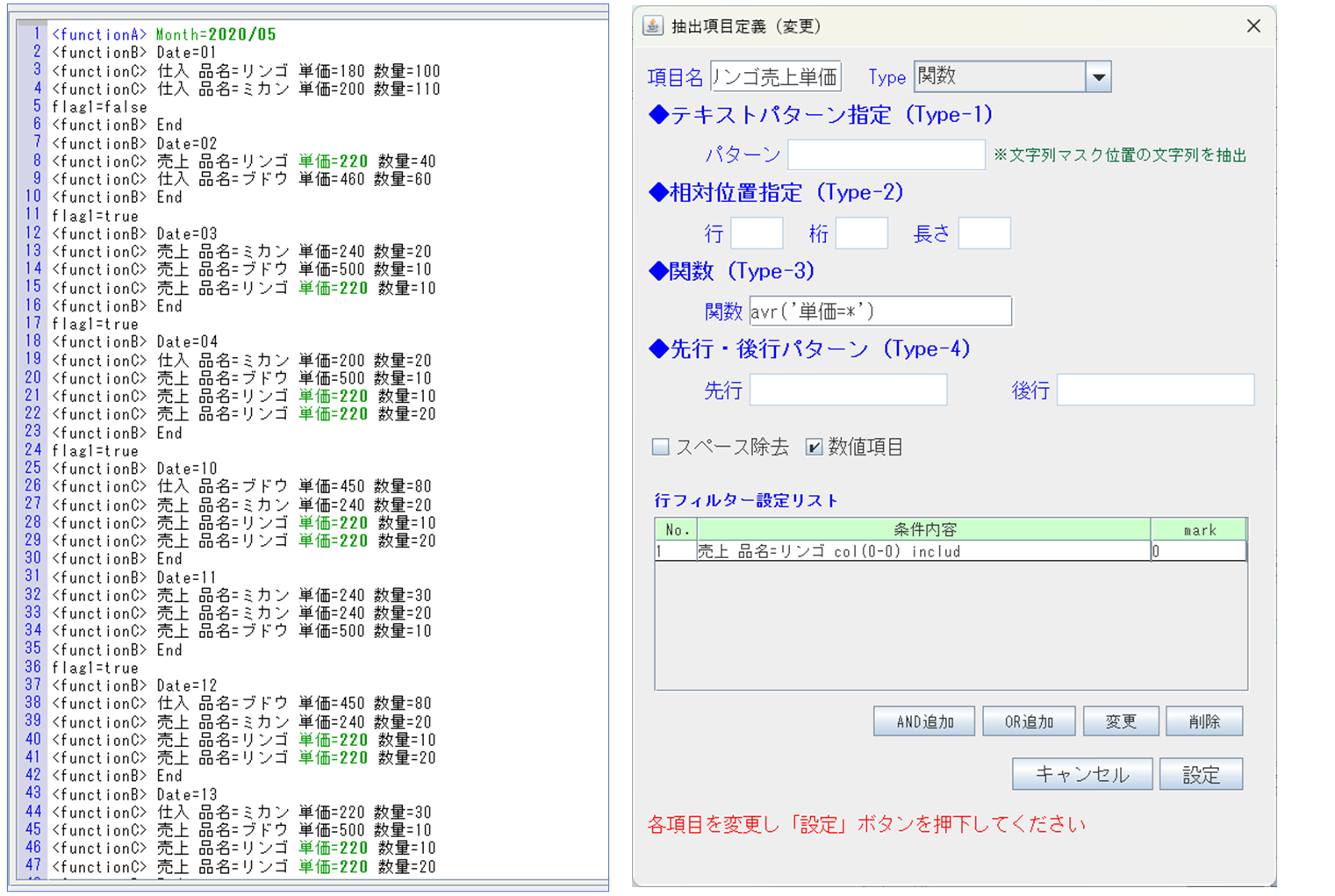Click the No. column header
This screenshot has height=896, width=1335.
[x=677, y=529]
